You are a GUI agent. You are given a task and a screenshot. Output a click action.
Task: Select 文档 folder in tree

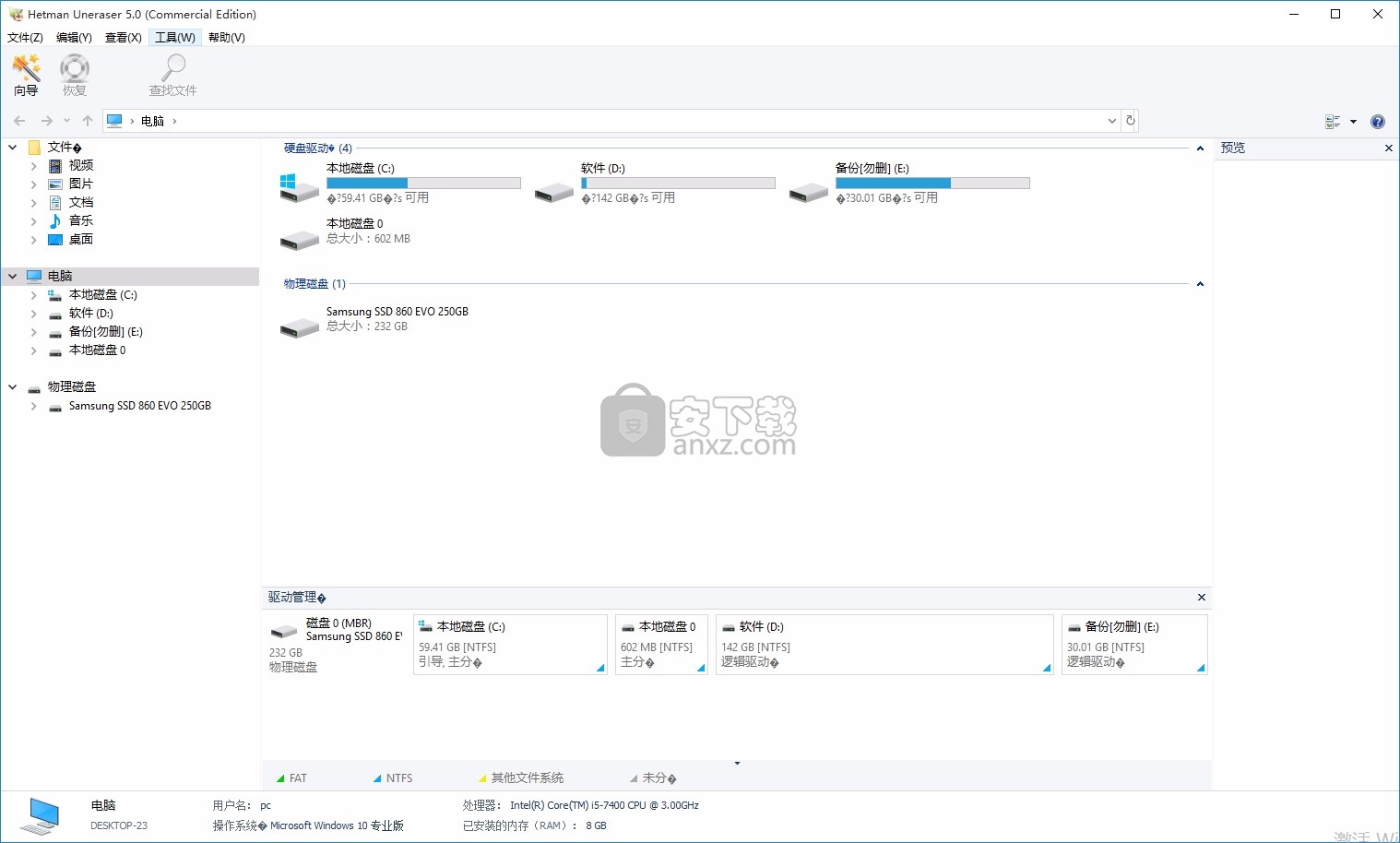click(81, 202)
